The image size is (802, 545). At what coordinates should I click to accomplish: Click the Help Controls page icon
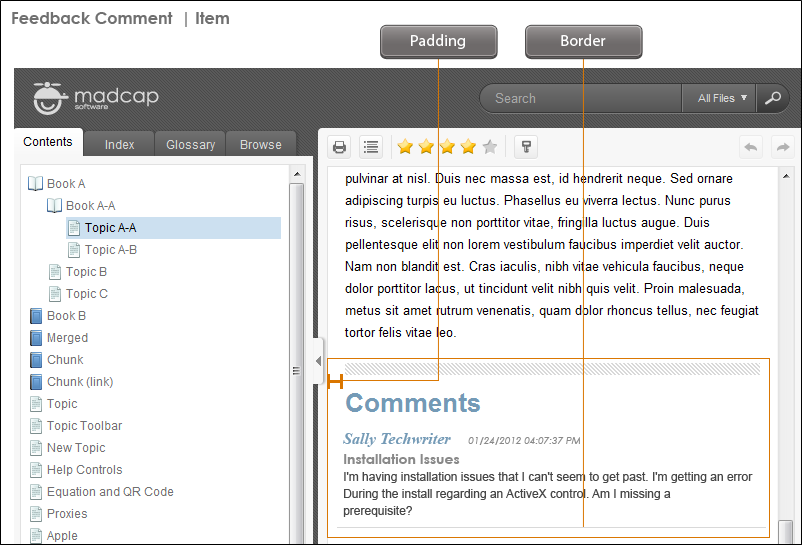coord(36,470)
